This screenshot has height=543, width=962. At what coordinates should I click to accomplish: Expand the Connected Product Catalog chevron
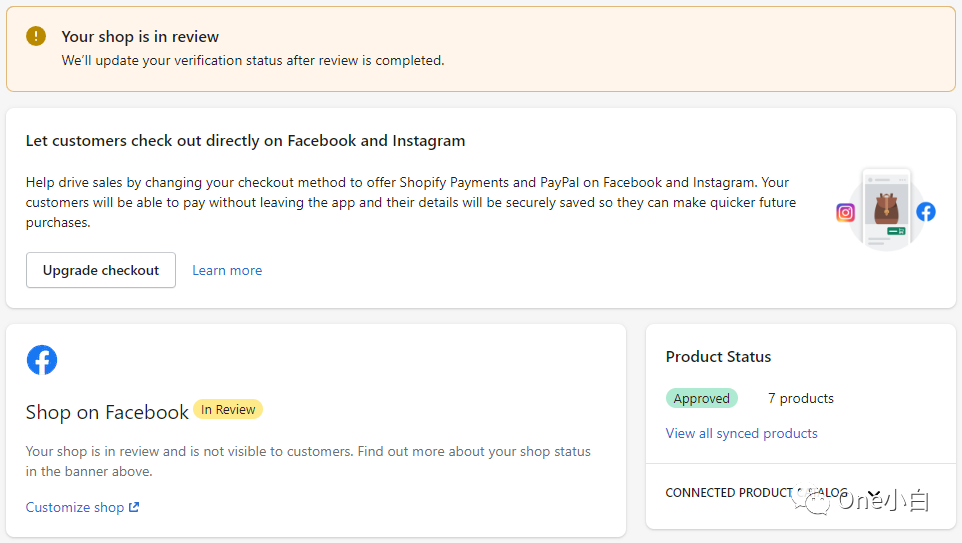pos(875,493)
